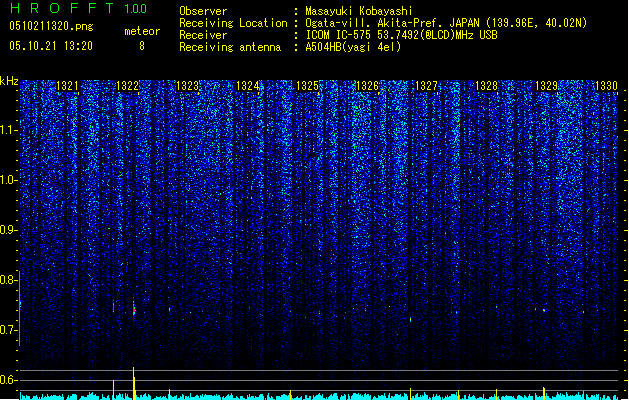Click the Receiving Location Ogata-vill. Akita-Pref. text
The image size is (629, 400).
(x=446, y=23)
